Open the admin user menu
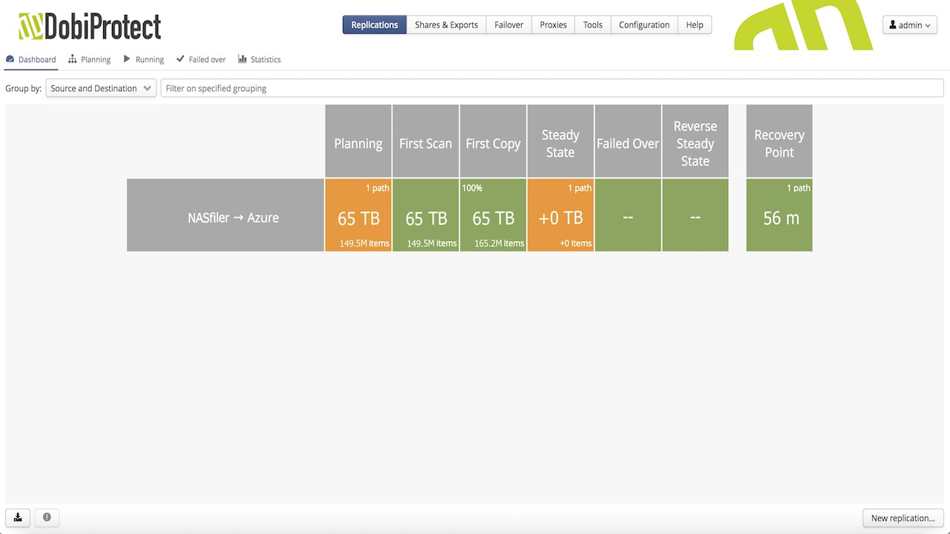The height and width of the screenshot is (534, 950). pos(909,25)
